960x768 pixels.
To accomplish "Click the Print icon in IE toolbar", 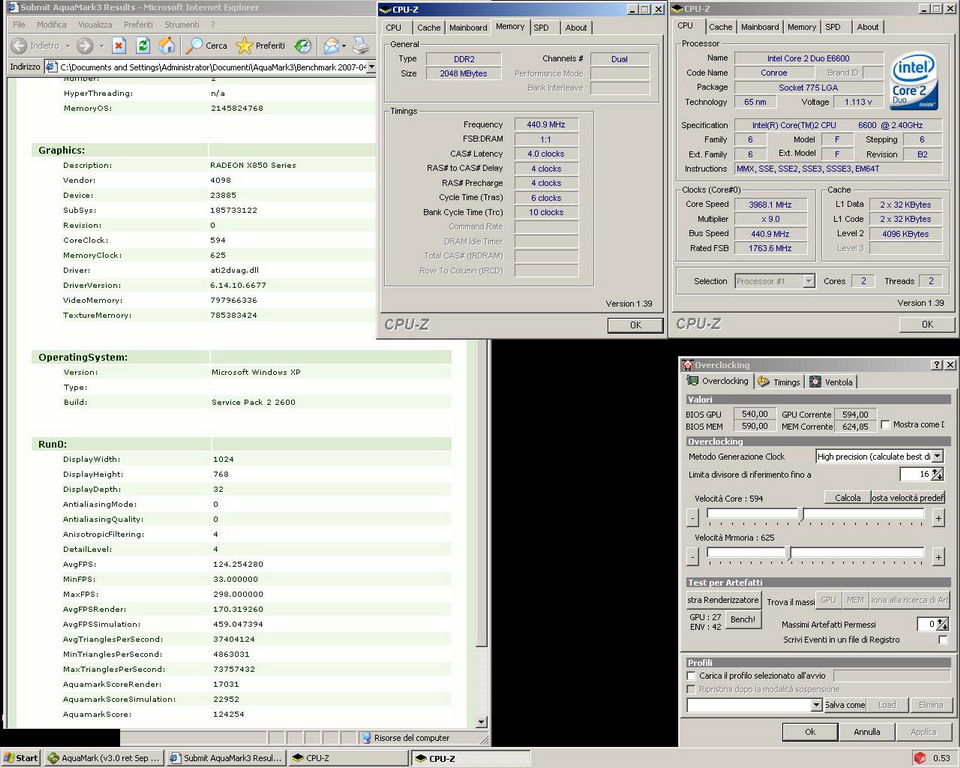I will pos(362,45).
